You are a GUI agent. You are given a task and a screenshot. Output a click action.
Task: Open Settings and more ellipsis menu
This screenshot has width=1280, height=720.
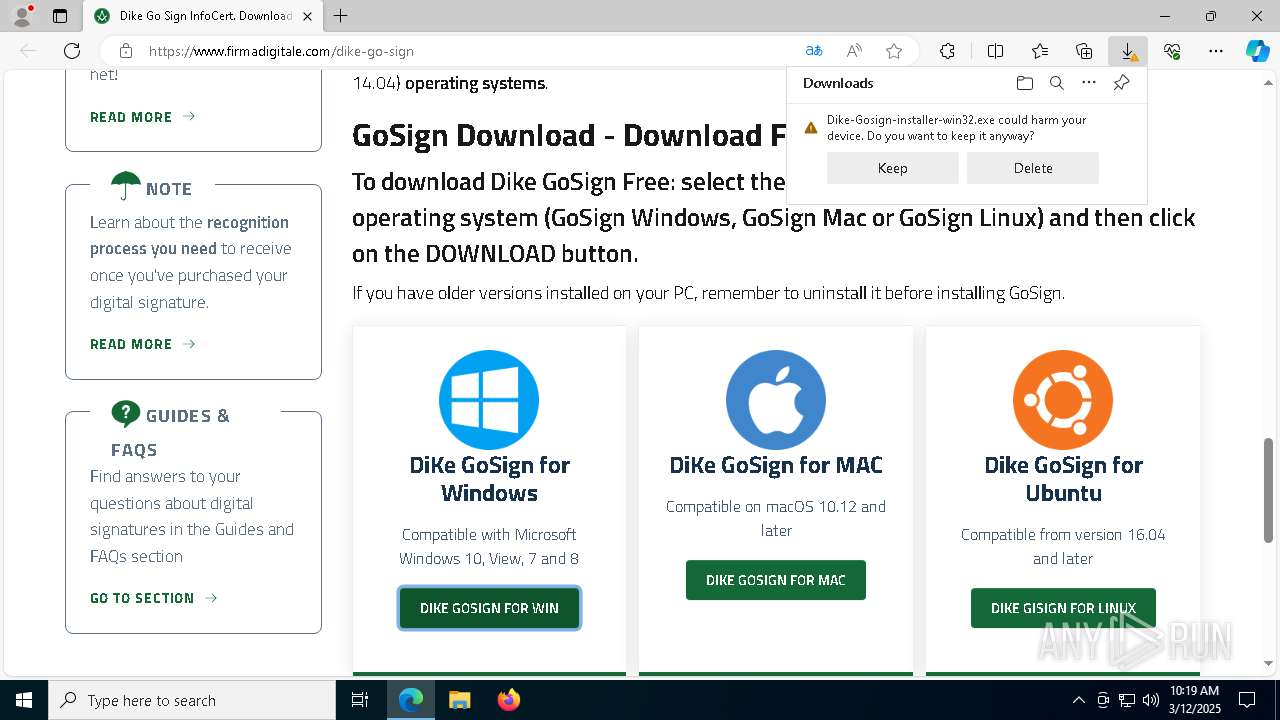1216,51
